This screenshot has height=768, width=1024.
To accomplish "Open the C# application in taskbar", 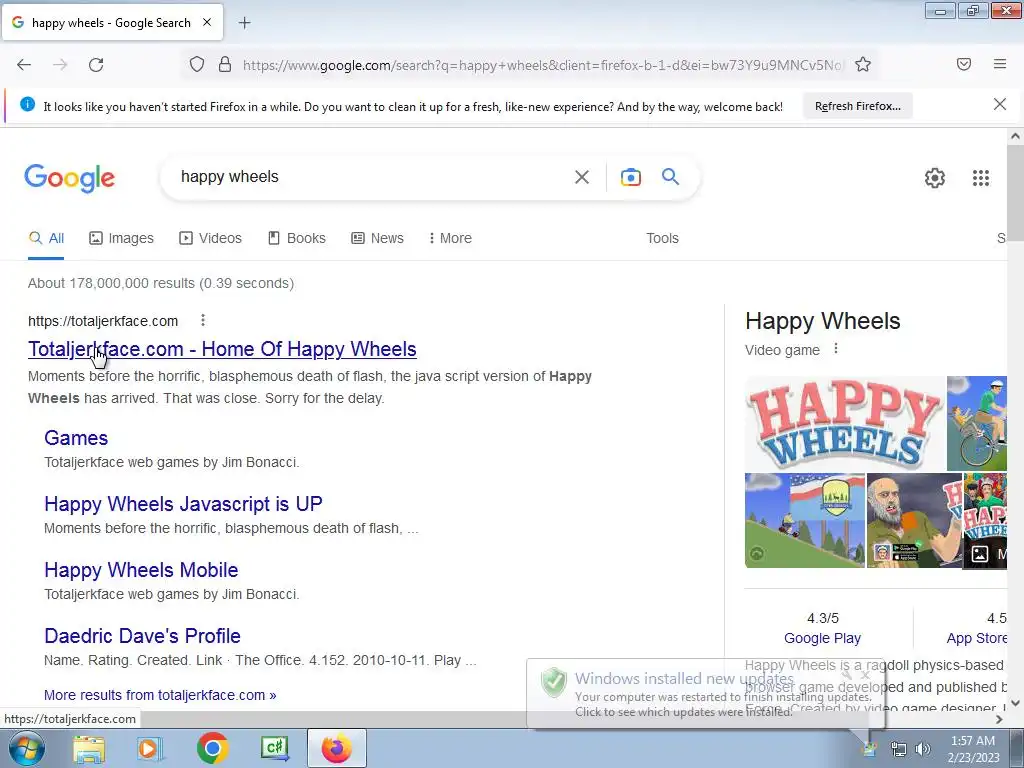I will 274,748.
